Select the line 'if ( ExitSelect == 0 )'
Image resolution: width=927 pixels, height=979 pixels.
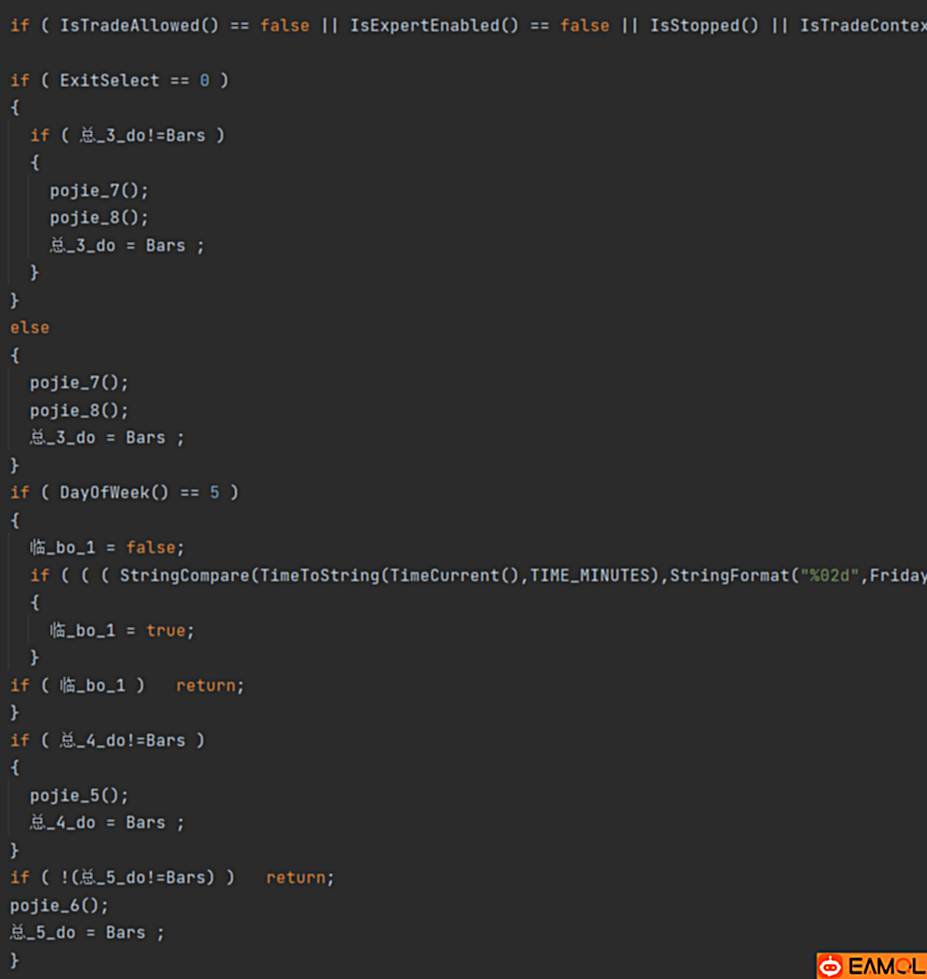point(120,81)
